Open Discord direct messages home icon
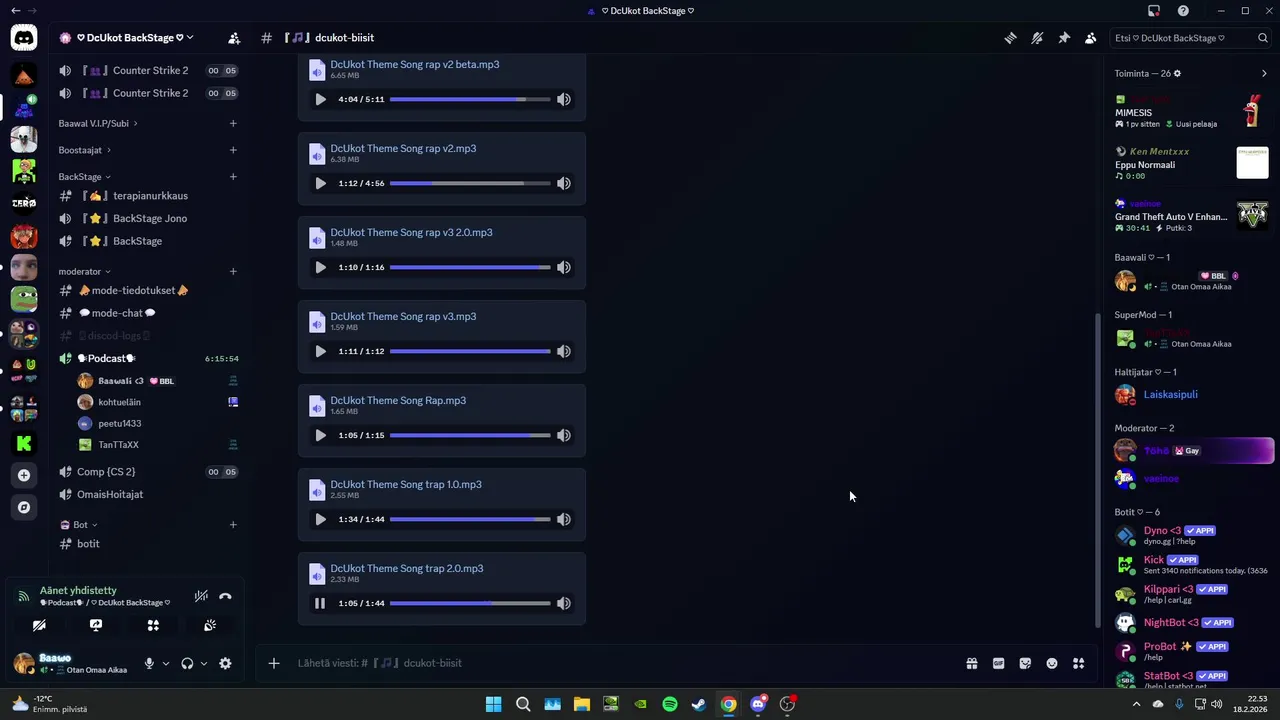Image resolution: width=1280 pixels, height=720 pixels. (x=24, y=38)
